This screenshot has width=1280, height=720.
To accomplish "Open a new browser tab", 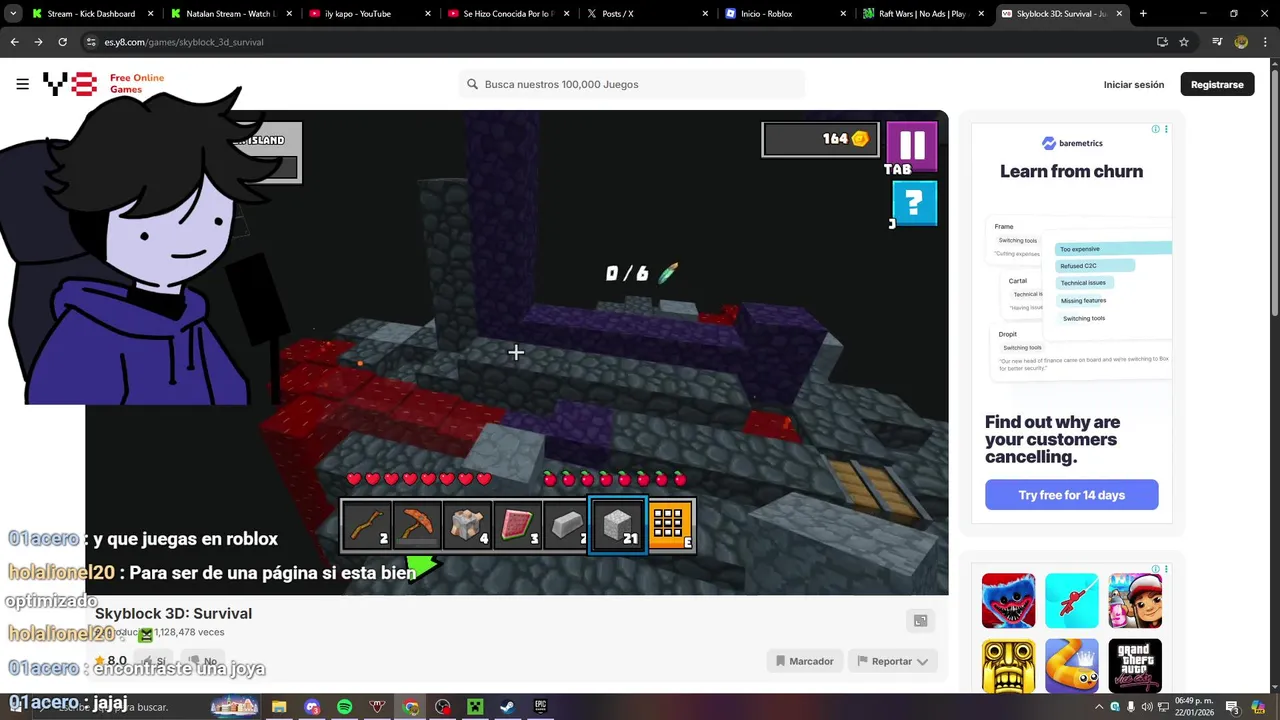I will (1143, 14).
